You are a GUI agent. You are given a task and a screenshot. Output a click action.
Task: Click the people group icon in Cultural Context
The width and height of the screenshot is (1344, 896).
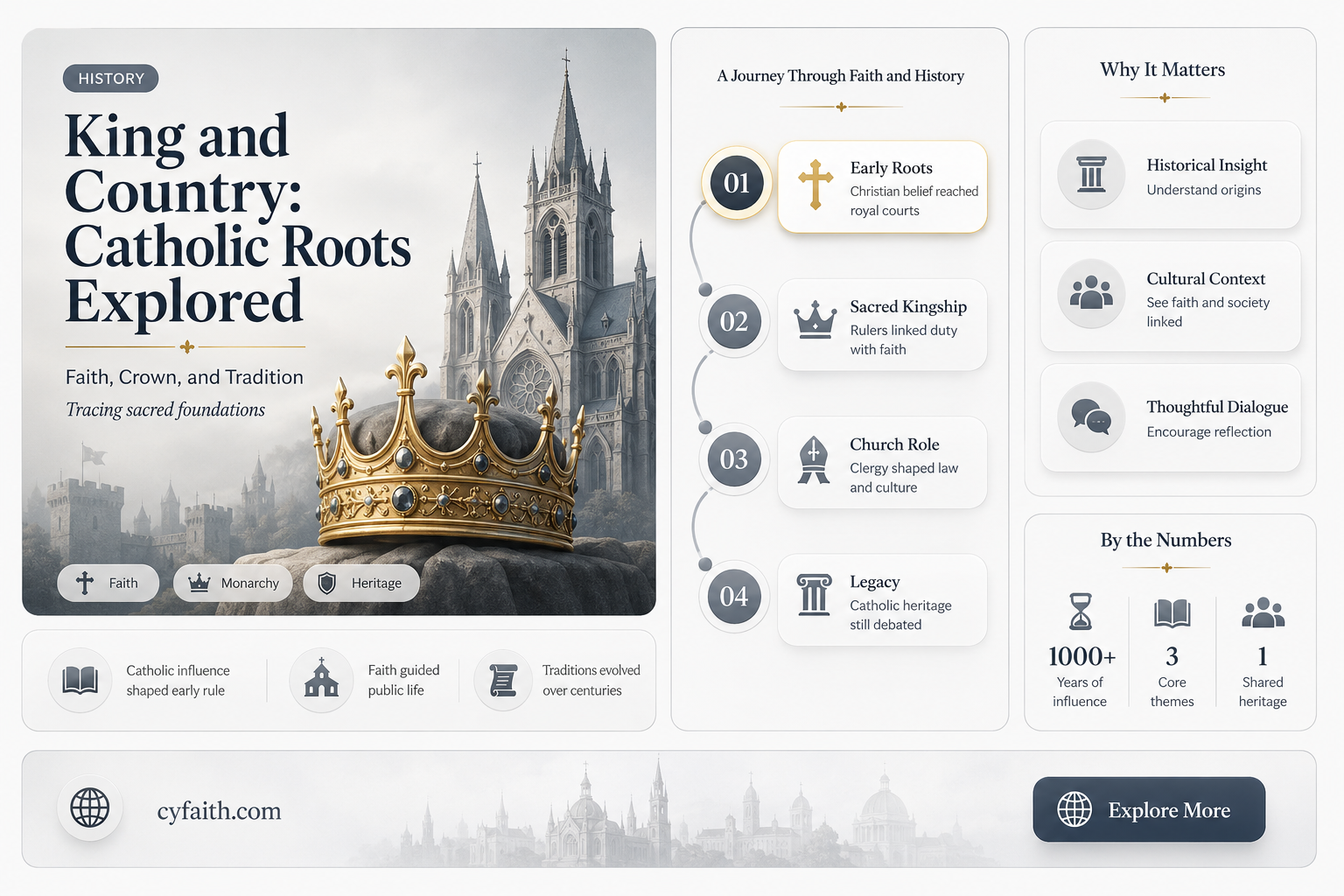pyautogui.click(x=1091, y=293)
